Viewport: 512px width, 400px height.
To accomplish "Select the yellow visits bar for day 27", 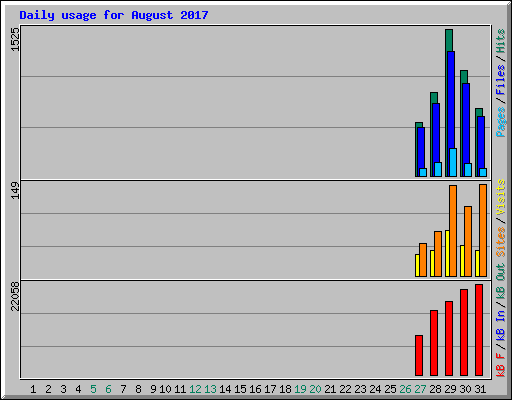I will 417,265.
